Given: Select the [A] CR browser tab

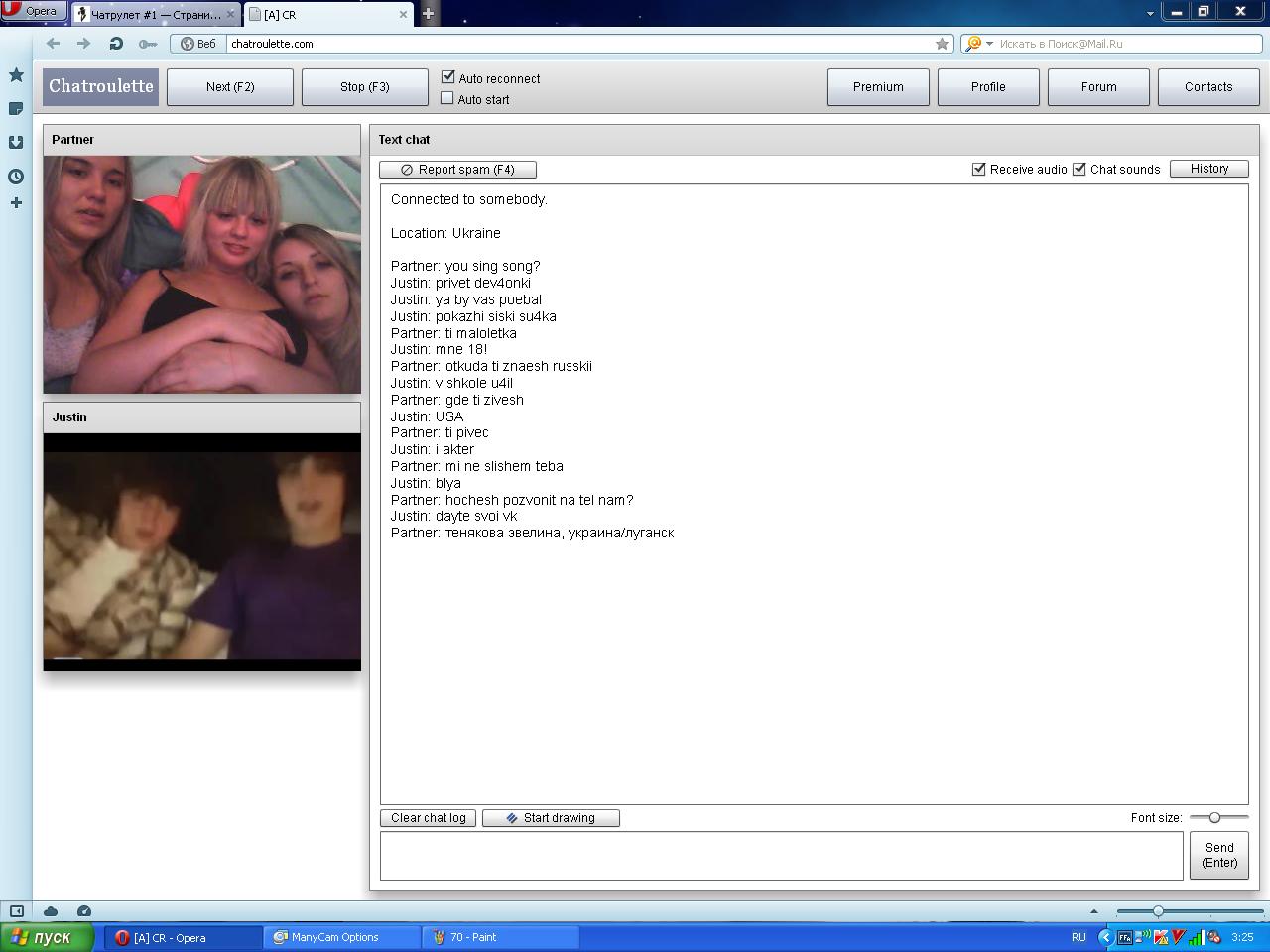Looking at the screenshot, I should (328, 14).
